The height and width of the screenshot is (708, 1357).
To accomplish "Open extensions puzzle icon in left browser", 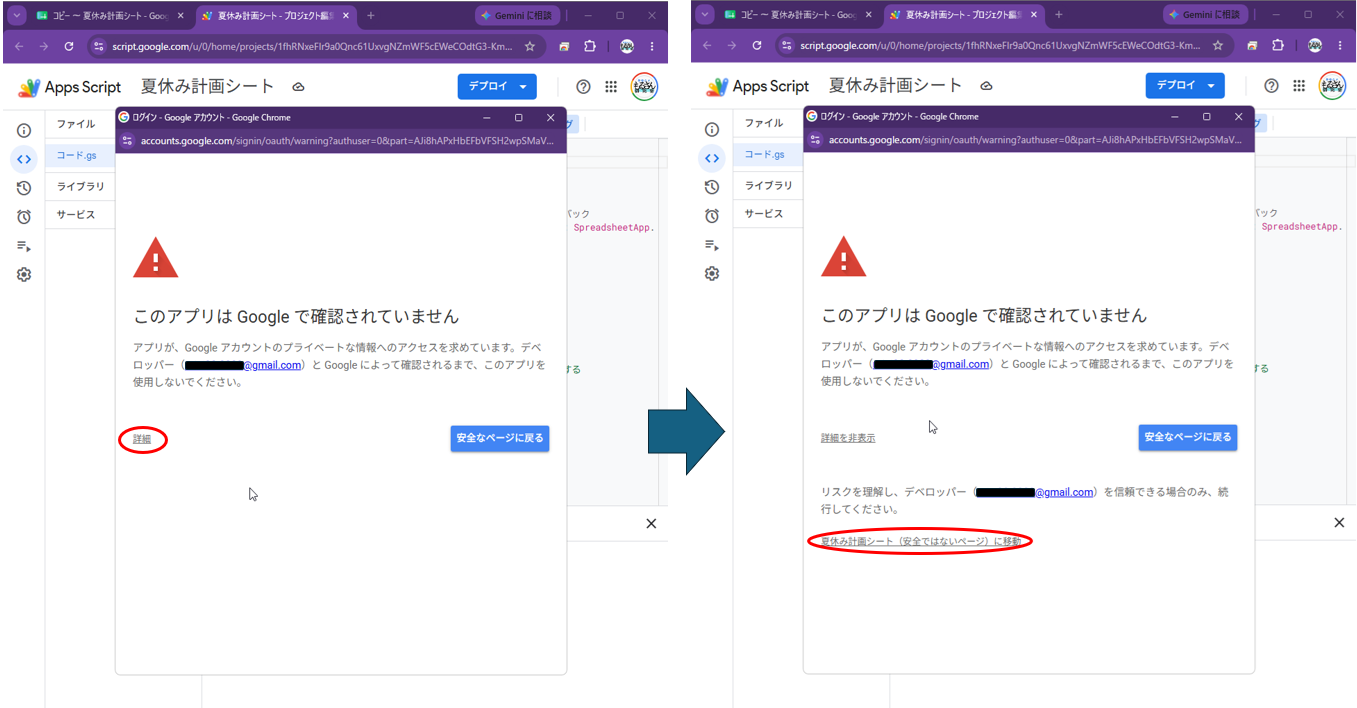I will pos(590,46).
